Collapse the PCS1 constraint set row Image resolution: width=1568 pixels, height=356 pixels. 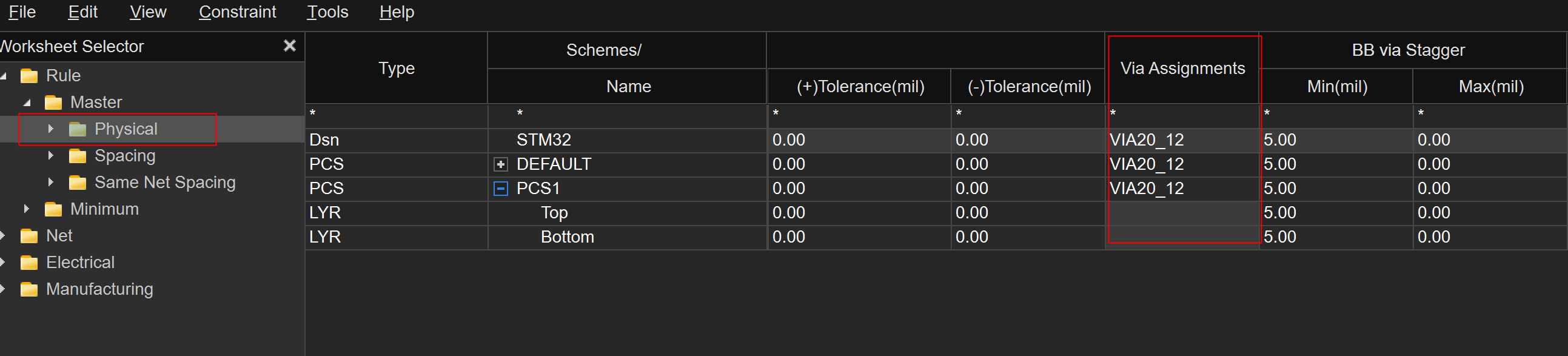(x=500, y=189)
